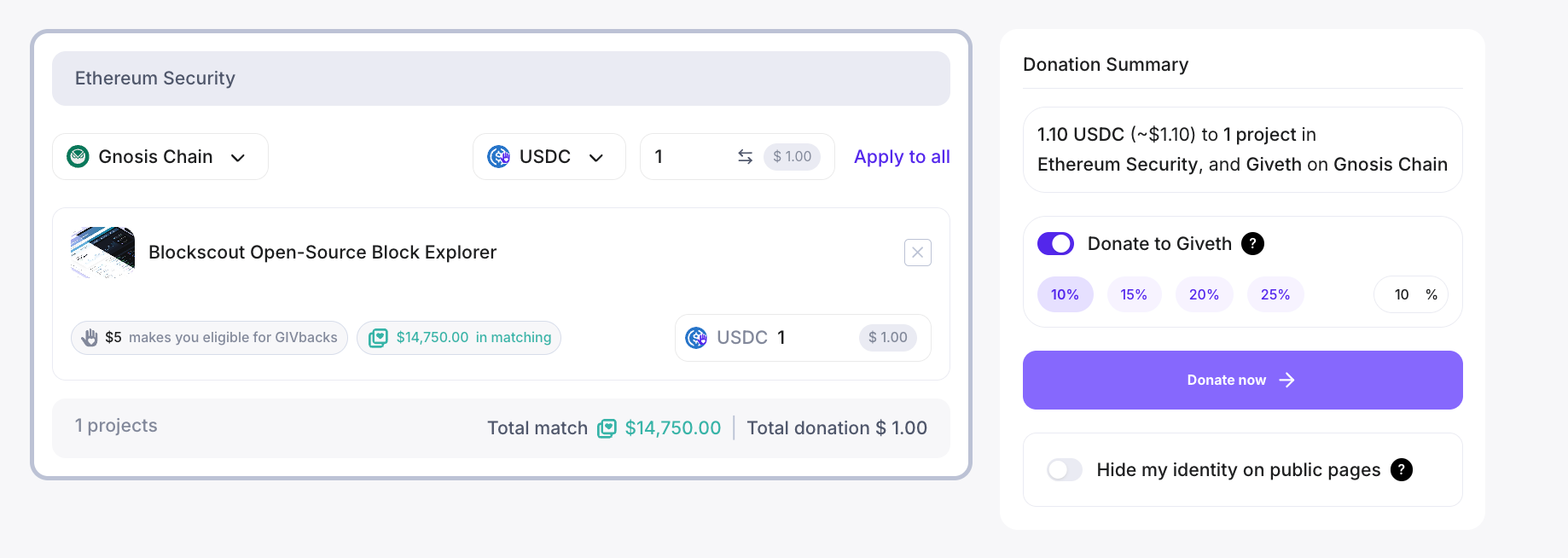Click the matching badge icon on project
The height and width of the screenshot is (558, 1568).
click(x=378, y=338)
